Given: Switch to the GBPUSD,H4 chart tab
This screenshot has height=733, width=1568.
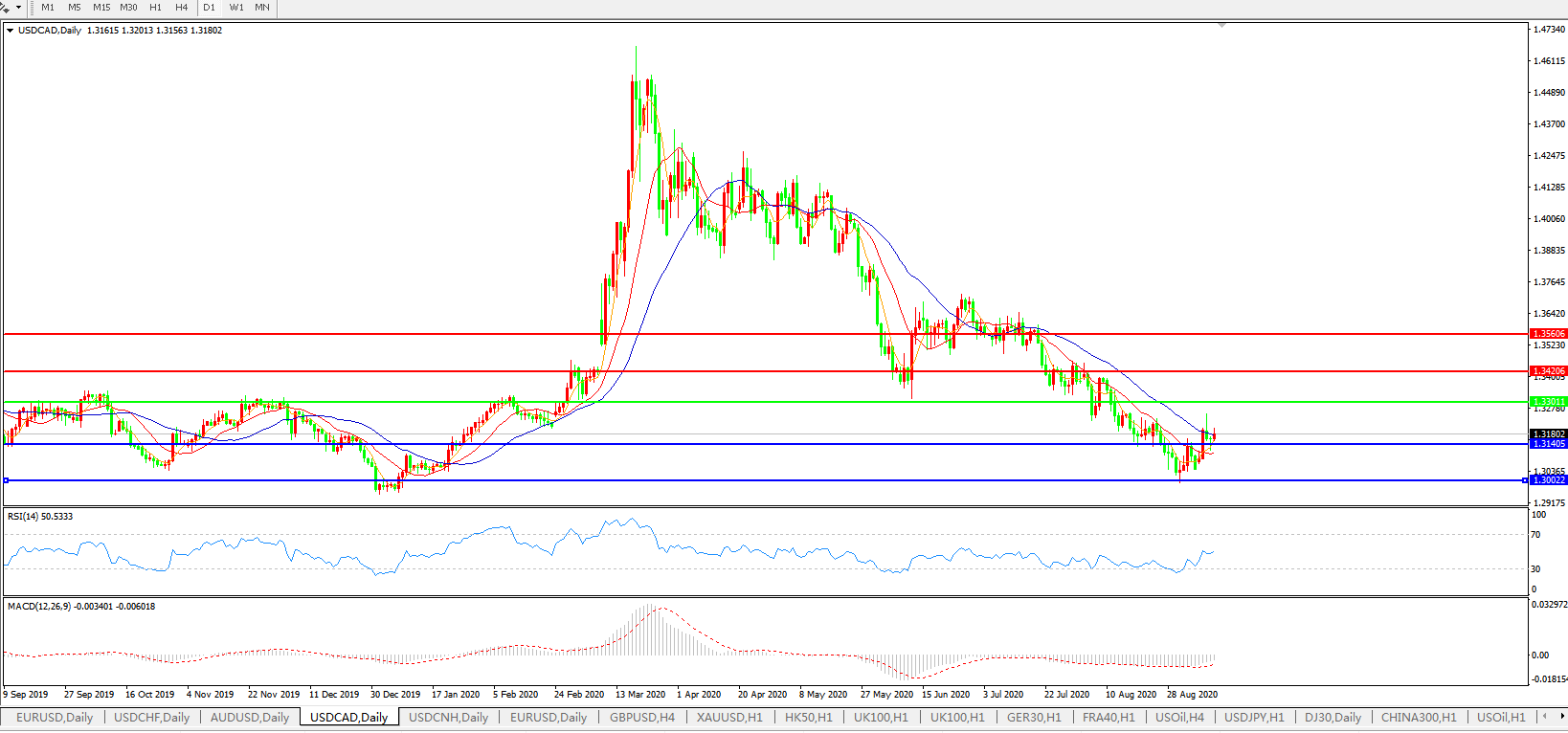Looking at the screenshot, I should pos(641,717).
